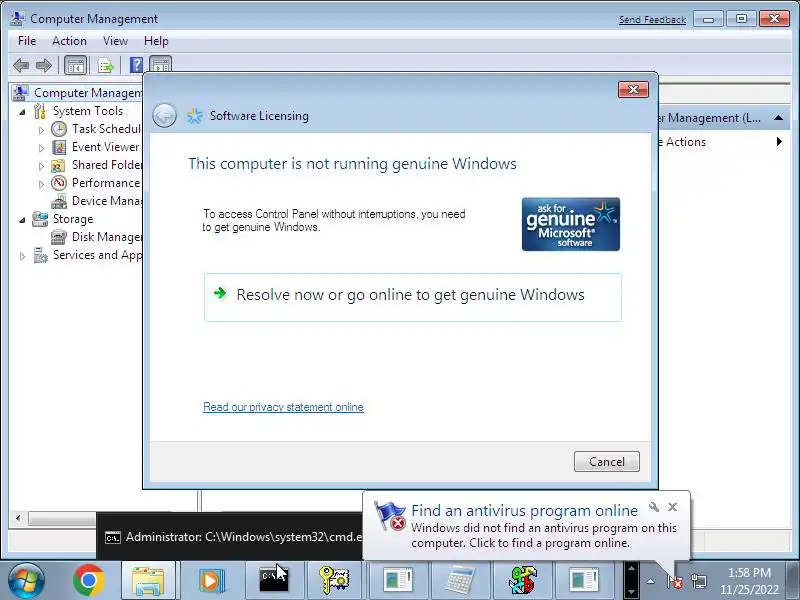
Task: Open the Action menu
Action: (x=69, y=41)
